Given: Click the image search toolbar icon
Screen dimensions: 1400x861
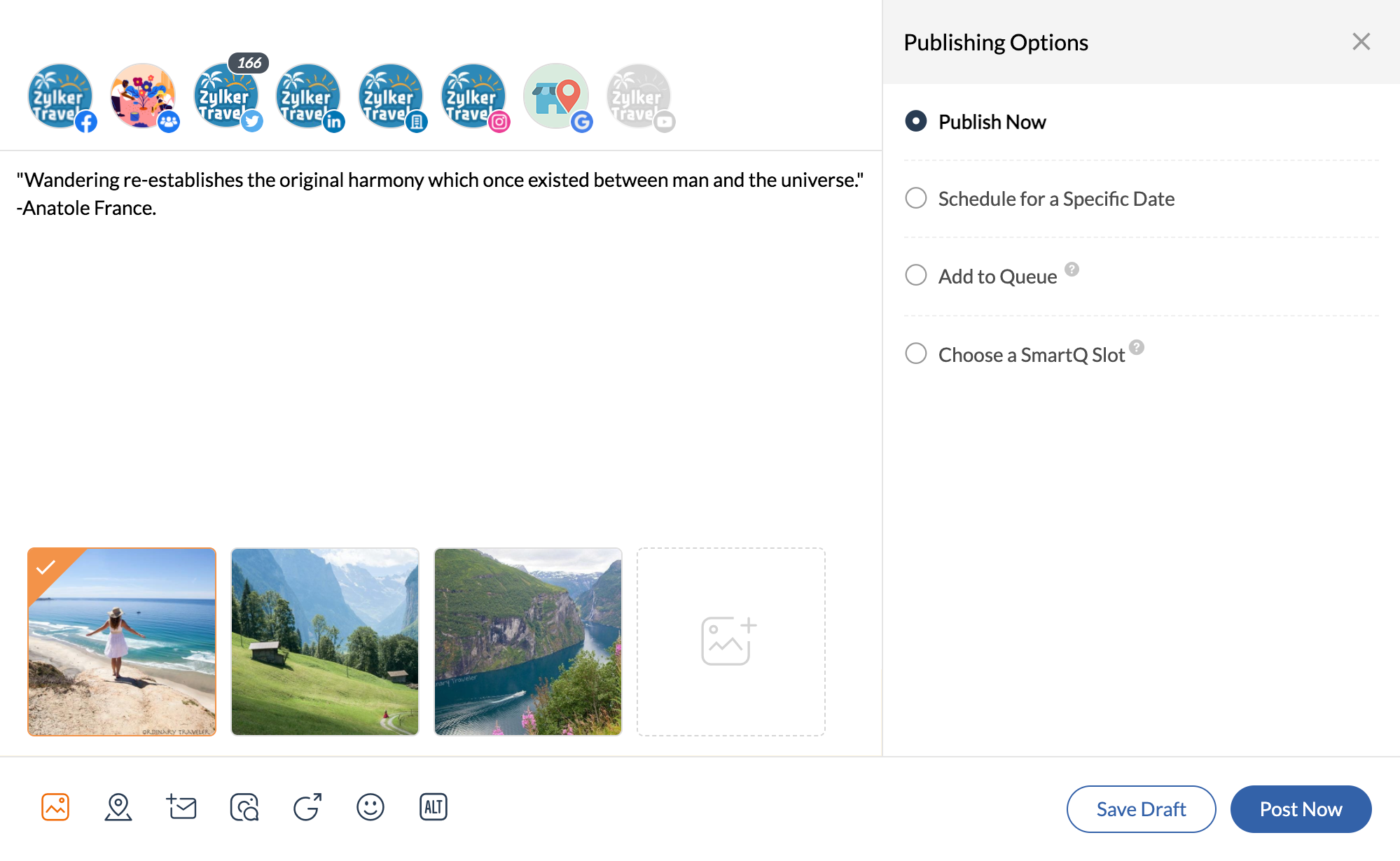Looking at the screenshot, I should pos(244,807).
